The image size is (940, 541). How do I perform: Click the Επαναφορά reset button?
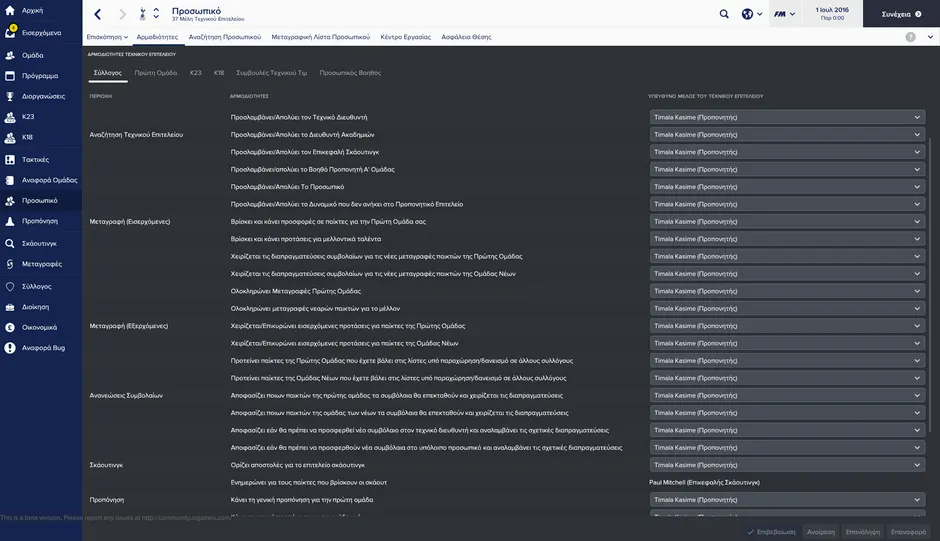(x=909, y=532)
